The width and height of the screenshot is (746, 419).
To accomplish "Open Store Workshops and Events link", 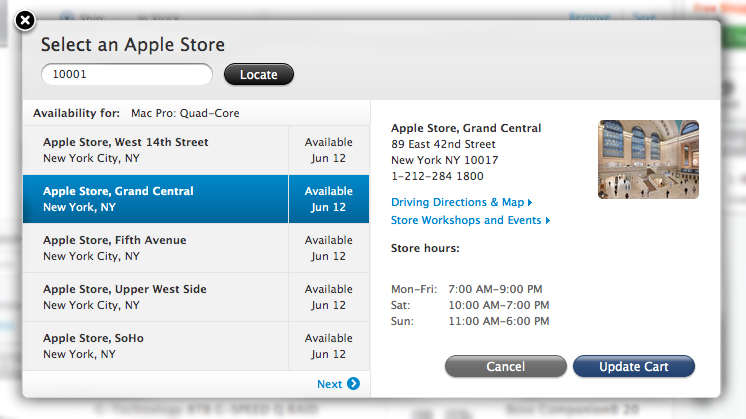I will tap(470, 220).
